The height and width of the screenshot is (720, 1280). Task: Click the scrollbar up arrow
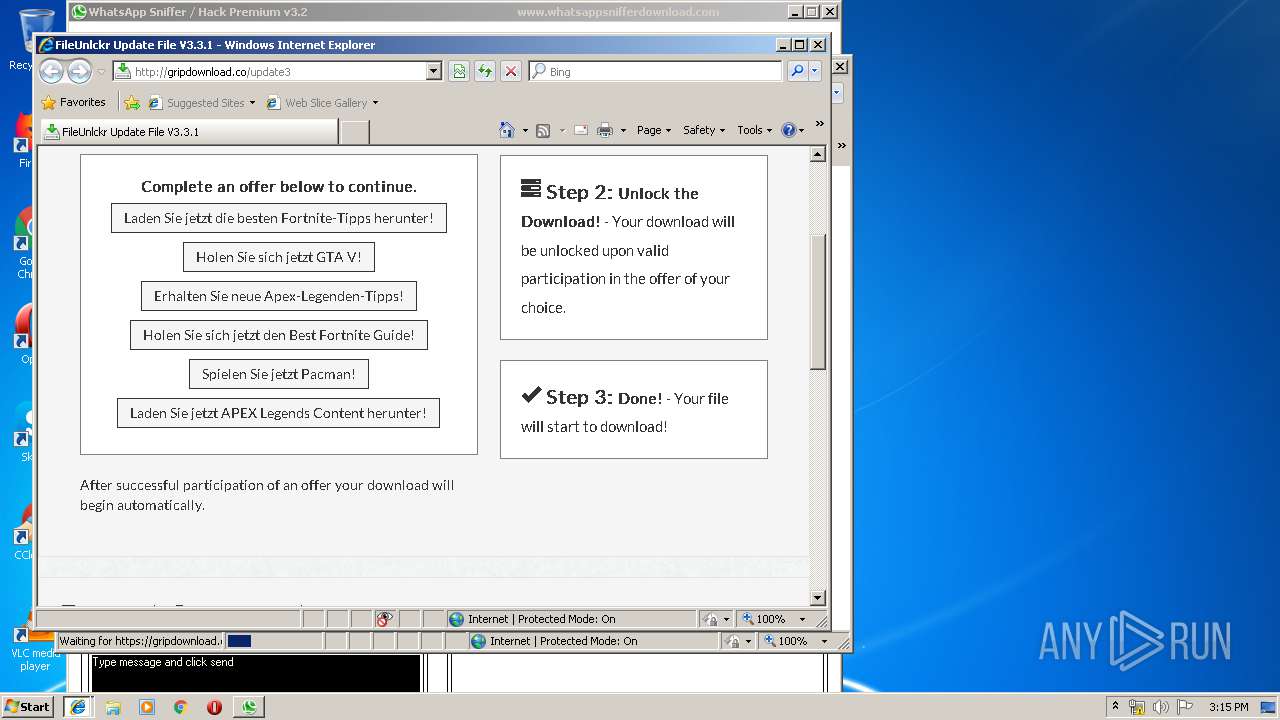818,154
